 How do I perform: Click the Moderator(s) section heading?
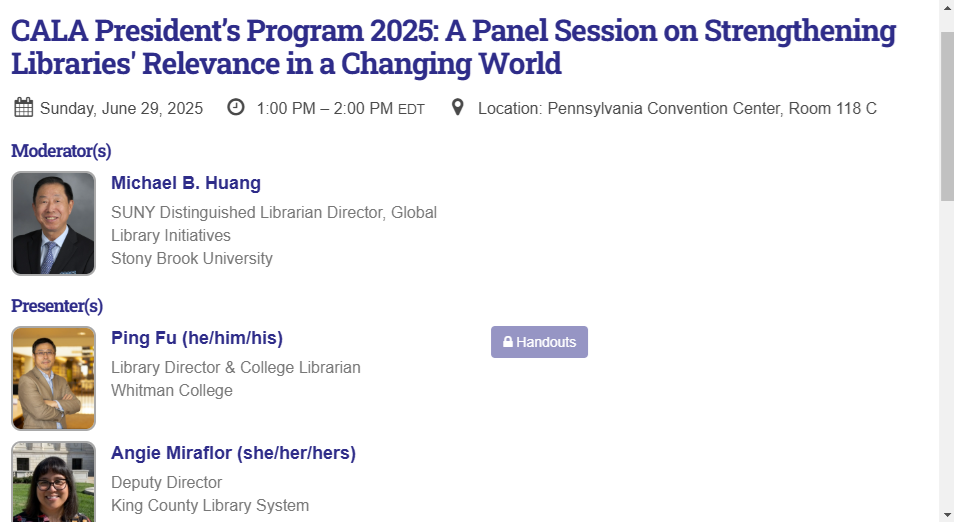point(61,150)
